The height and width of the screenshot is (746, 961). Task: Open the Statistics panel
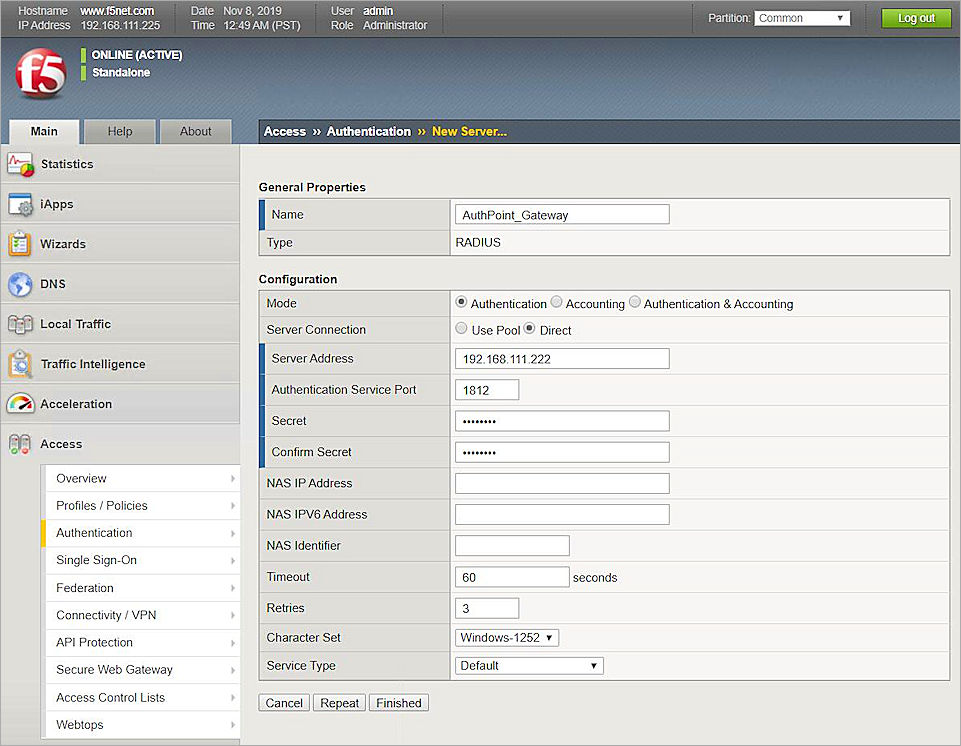click(66, 164)
